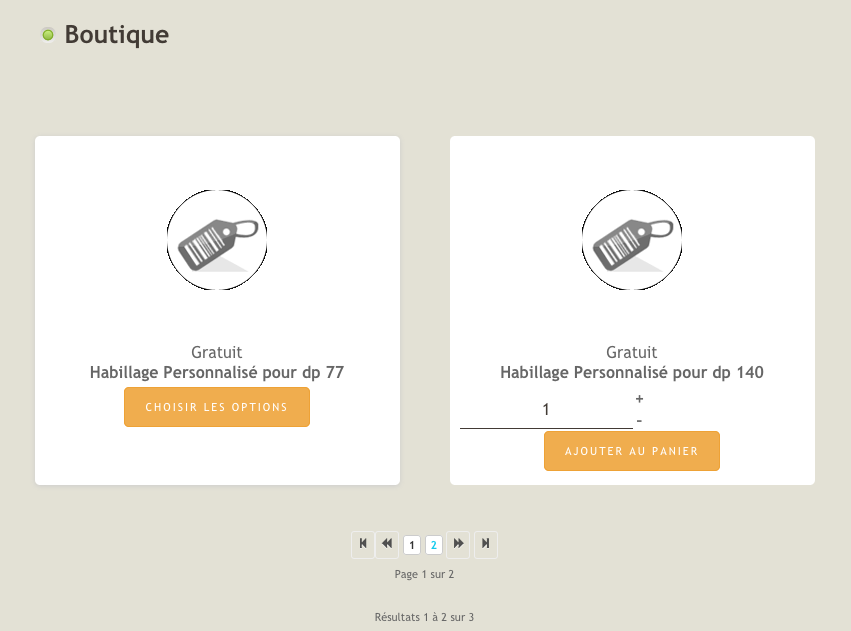Jump to the first page of results
This screenshot has width=851, height=631.
click(x=363, y=544)
